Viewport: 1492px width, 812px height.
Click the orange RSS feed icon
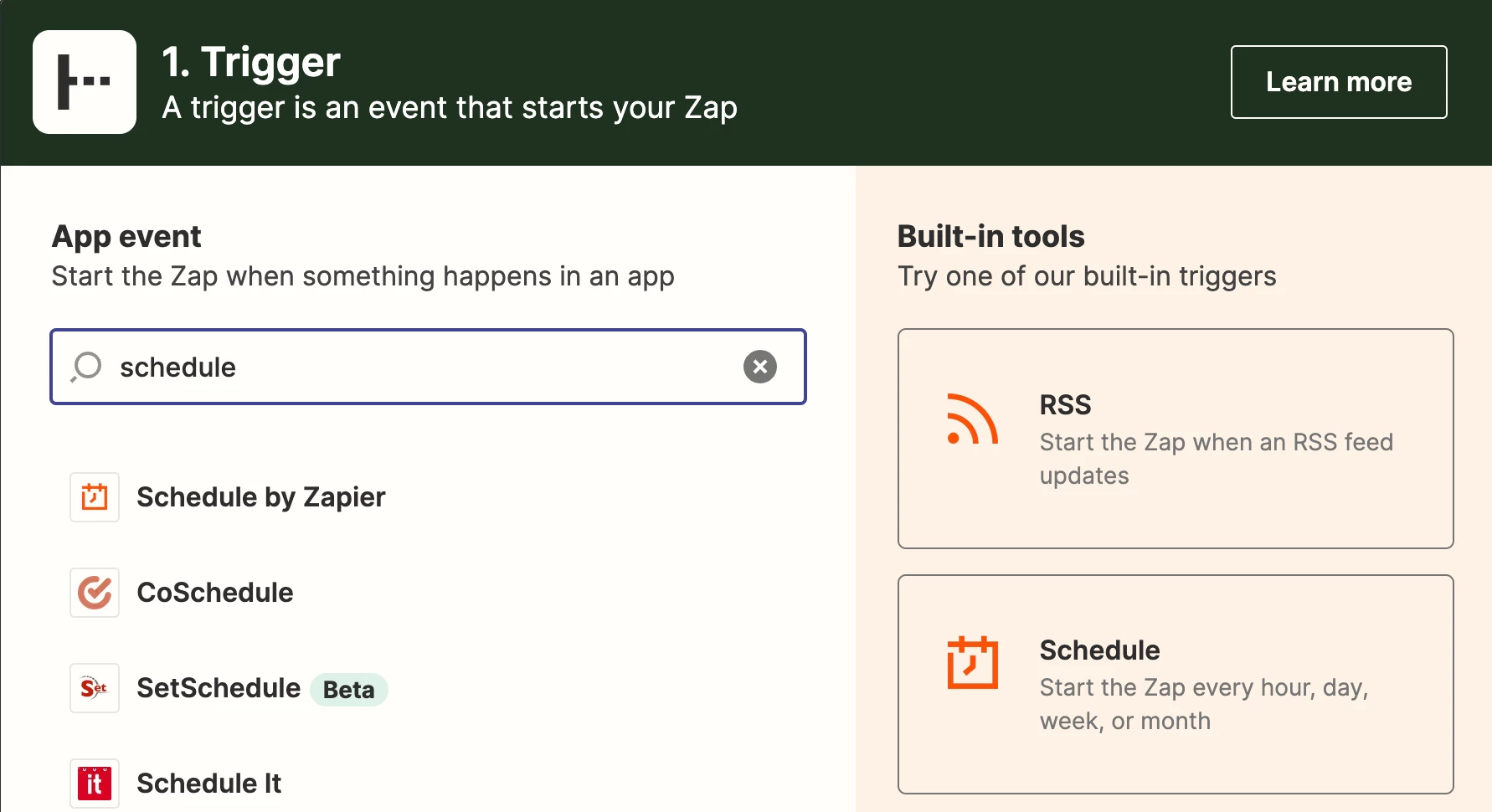972,419
